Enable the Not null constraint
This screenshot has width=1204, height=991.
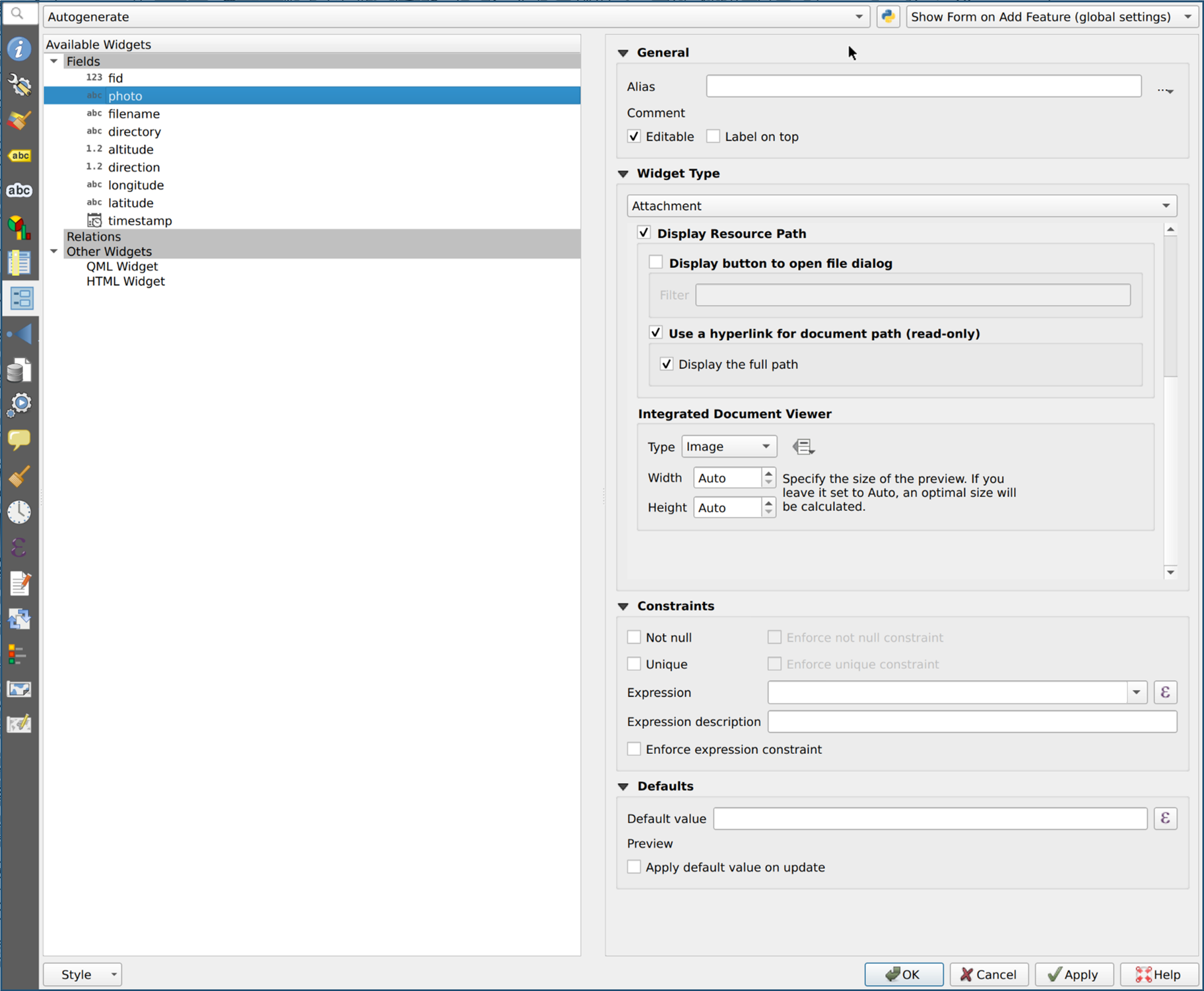pyautogui.click(x=634, y=637)
